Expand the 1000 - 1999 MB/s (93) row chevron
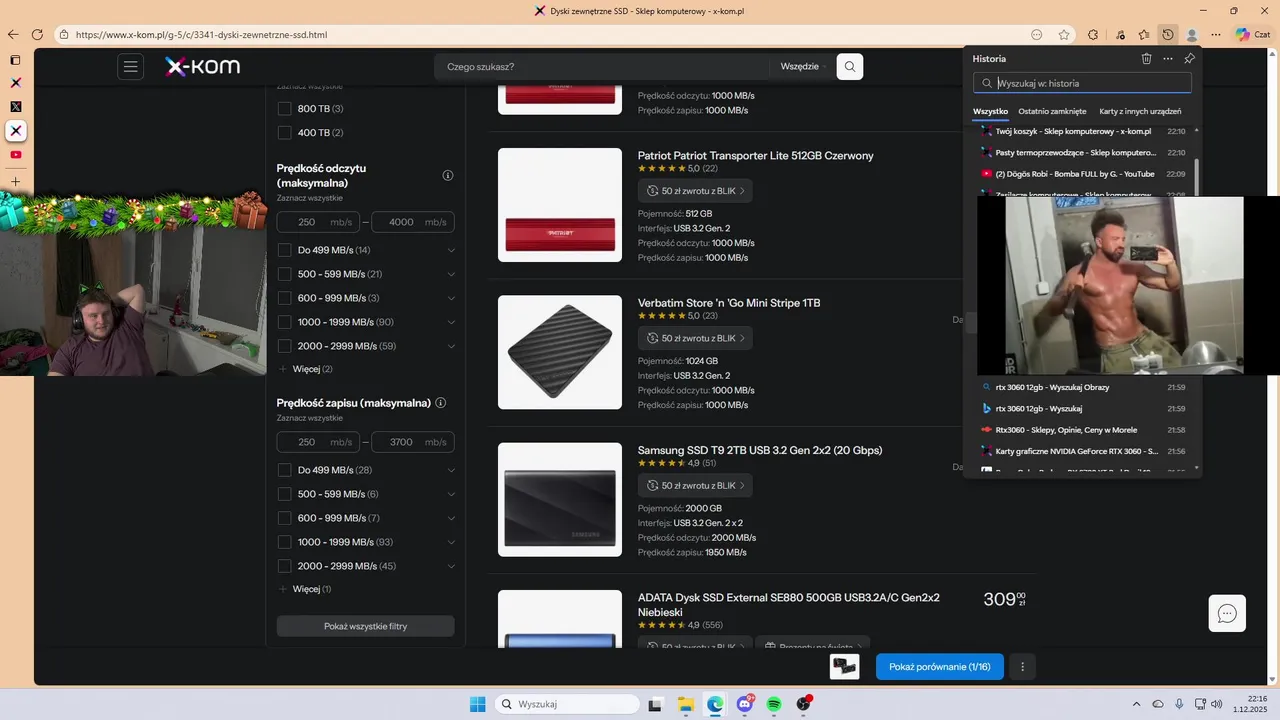 pos(451,542)
